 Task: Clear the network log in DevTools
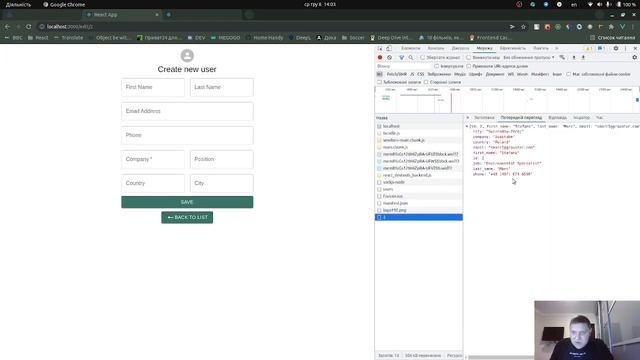[389, 58]
